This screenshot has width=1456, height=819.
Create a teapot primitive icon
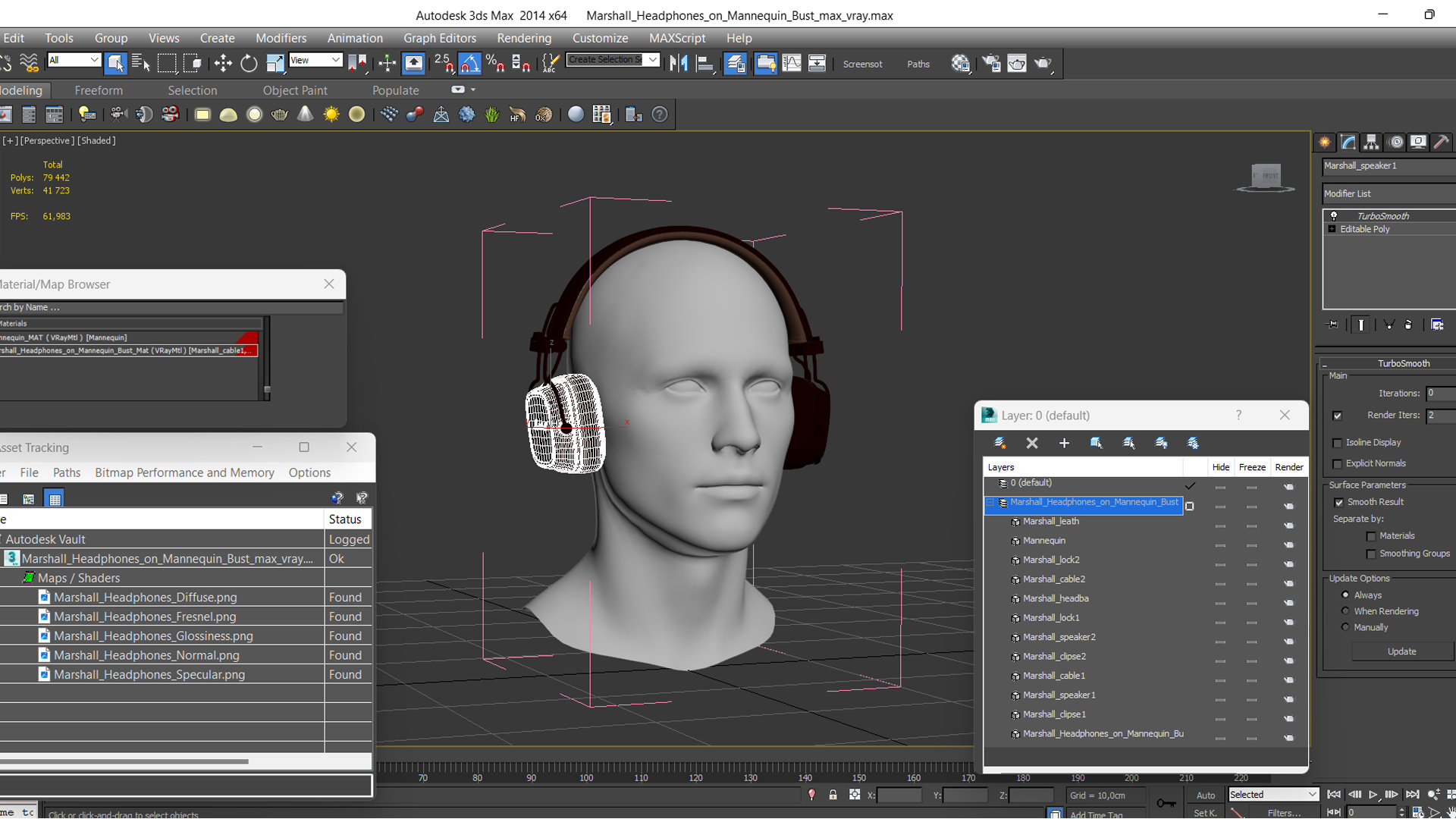click(x=280, y=115)
